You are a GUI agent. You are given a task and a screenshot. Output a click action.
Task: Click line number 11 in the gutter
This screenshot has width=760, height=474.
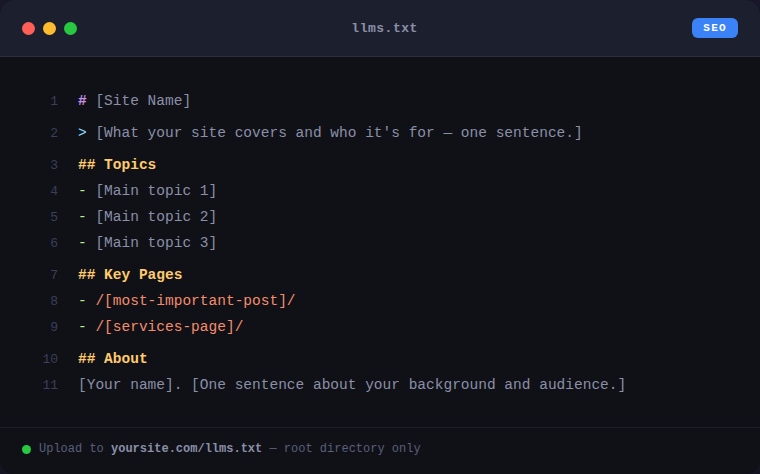[50, 385]
